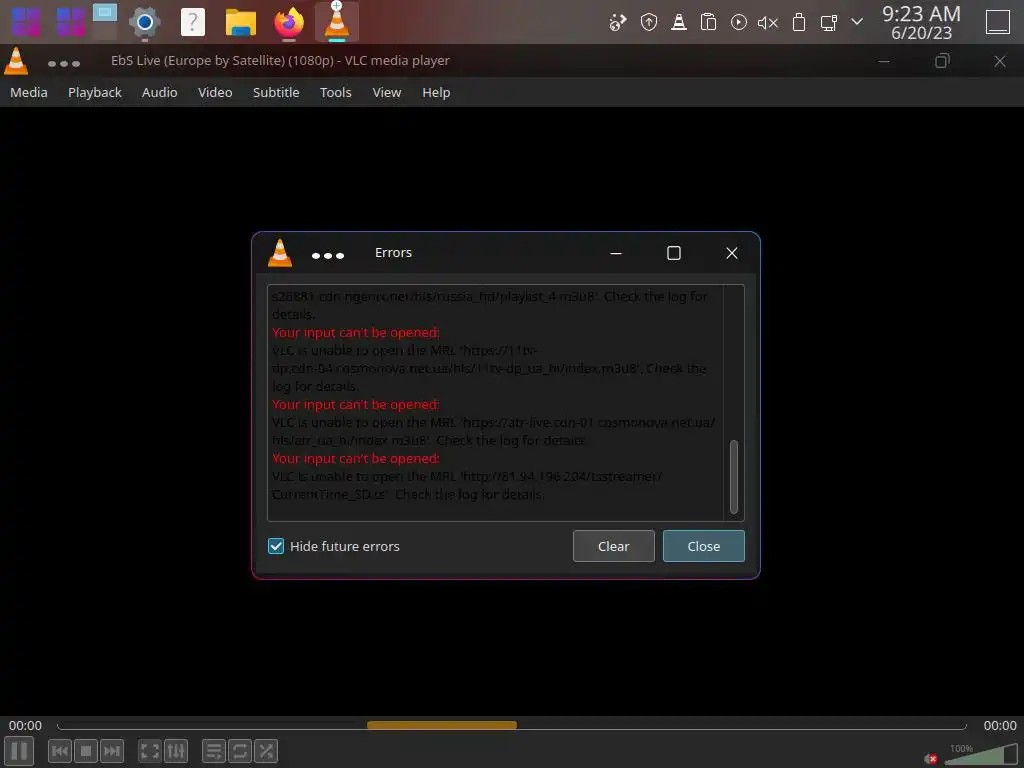The width and height of the screenshot is (1024, 768).
Task: Uncheck Hide future errors checkbox
Action: (276, 546)
